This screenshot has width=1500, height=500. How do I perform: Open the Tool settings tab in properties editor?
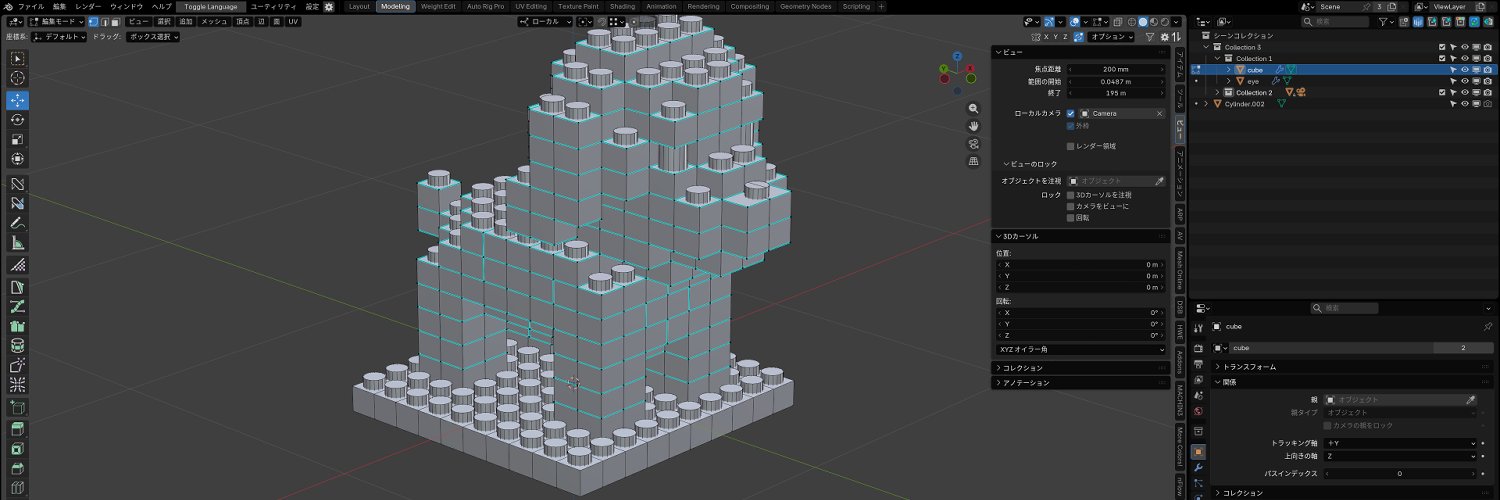click(1198, 328)
